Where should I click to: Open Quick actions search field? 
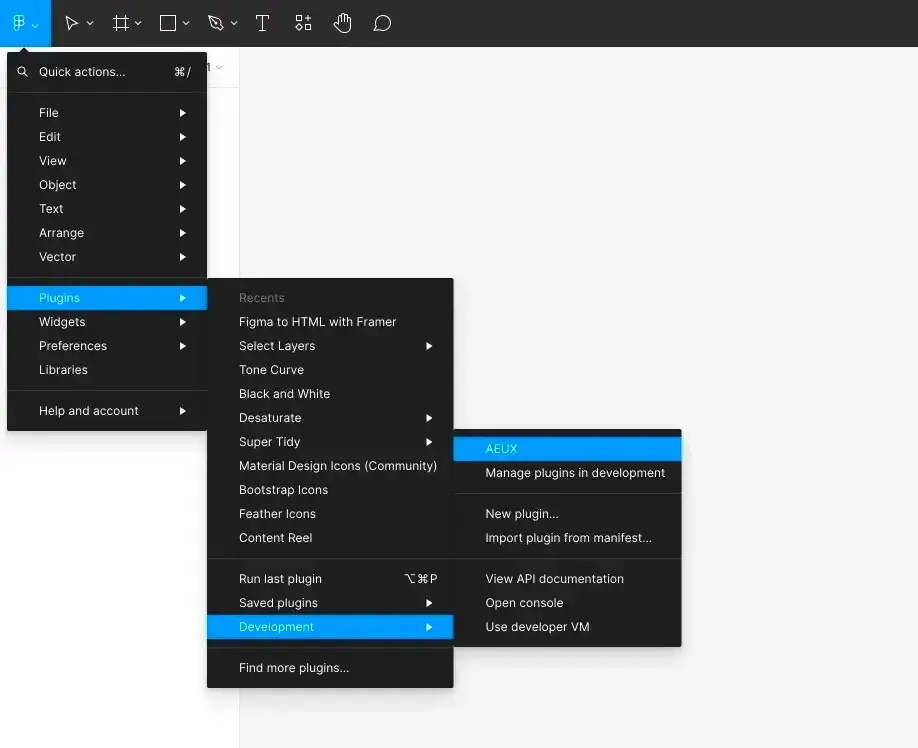coord(107,72)
